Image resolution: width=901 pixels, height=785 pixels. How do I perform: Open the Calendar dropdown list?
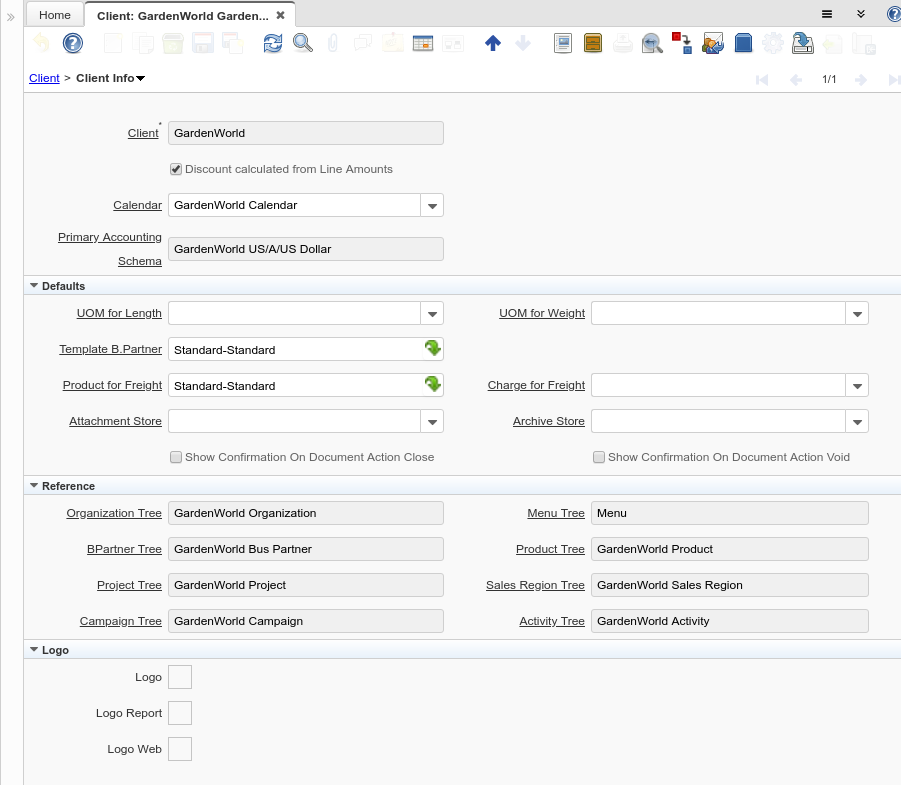[x=432, y=205]
